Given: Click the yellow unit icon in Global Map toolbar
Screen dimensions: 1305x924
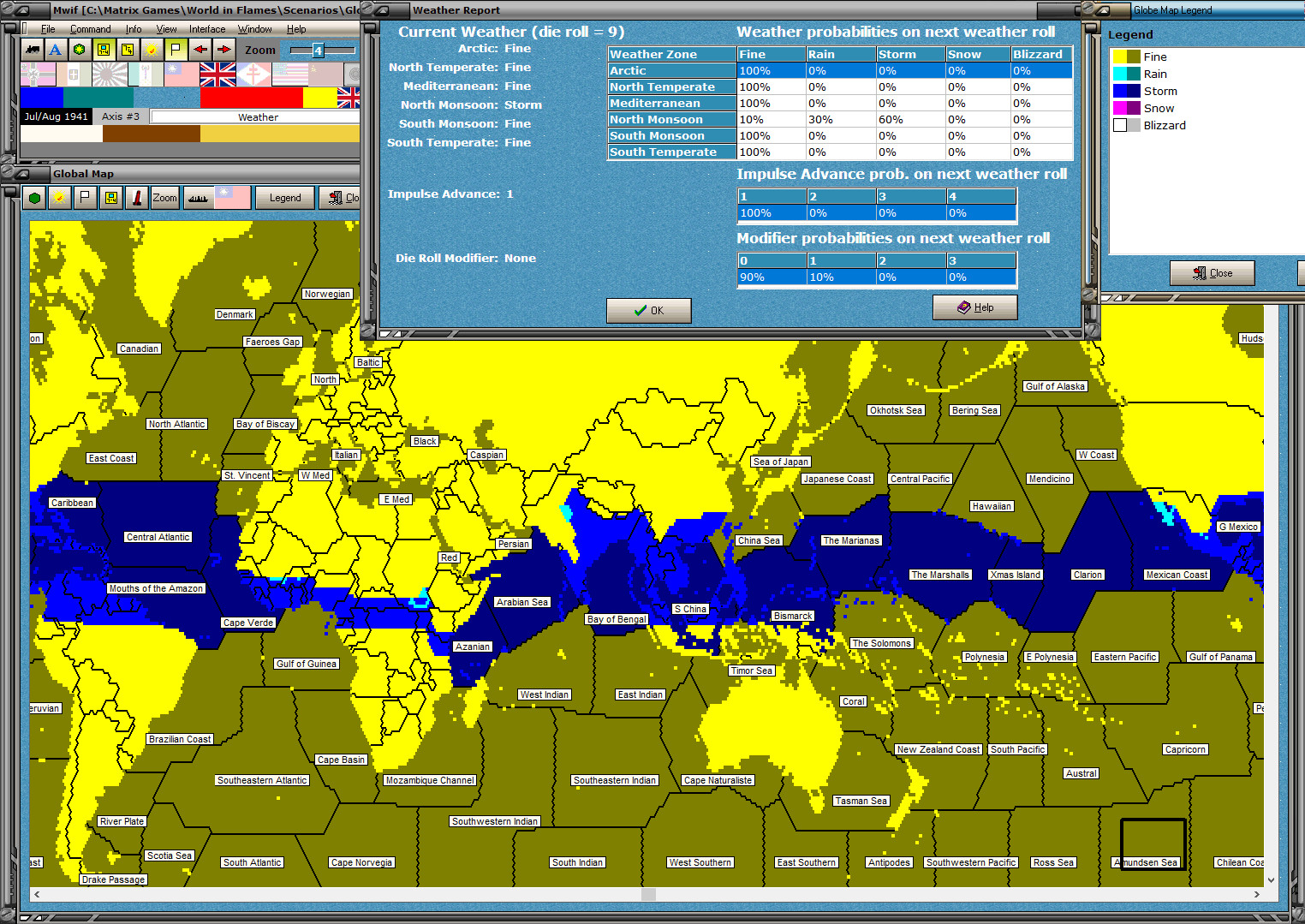Looking at the screenshot, I should 111,198.
